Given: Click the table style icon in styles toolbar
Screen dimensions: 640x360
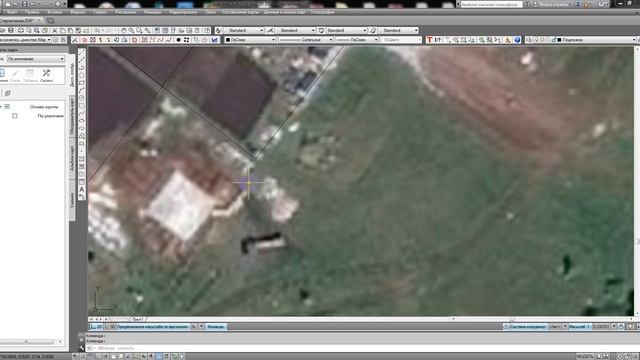Looking at the screenshot, I should point(321,31).
